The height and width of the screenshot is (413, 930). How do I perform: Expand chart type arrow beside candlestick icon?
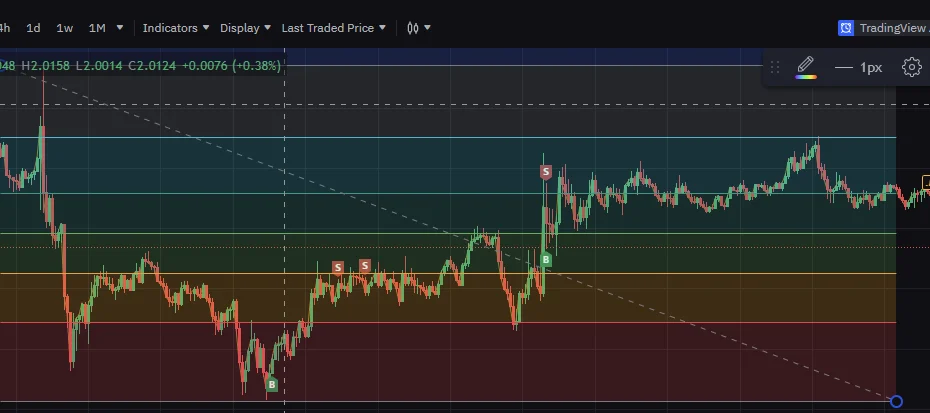click(427, 28)
